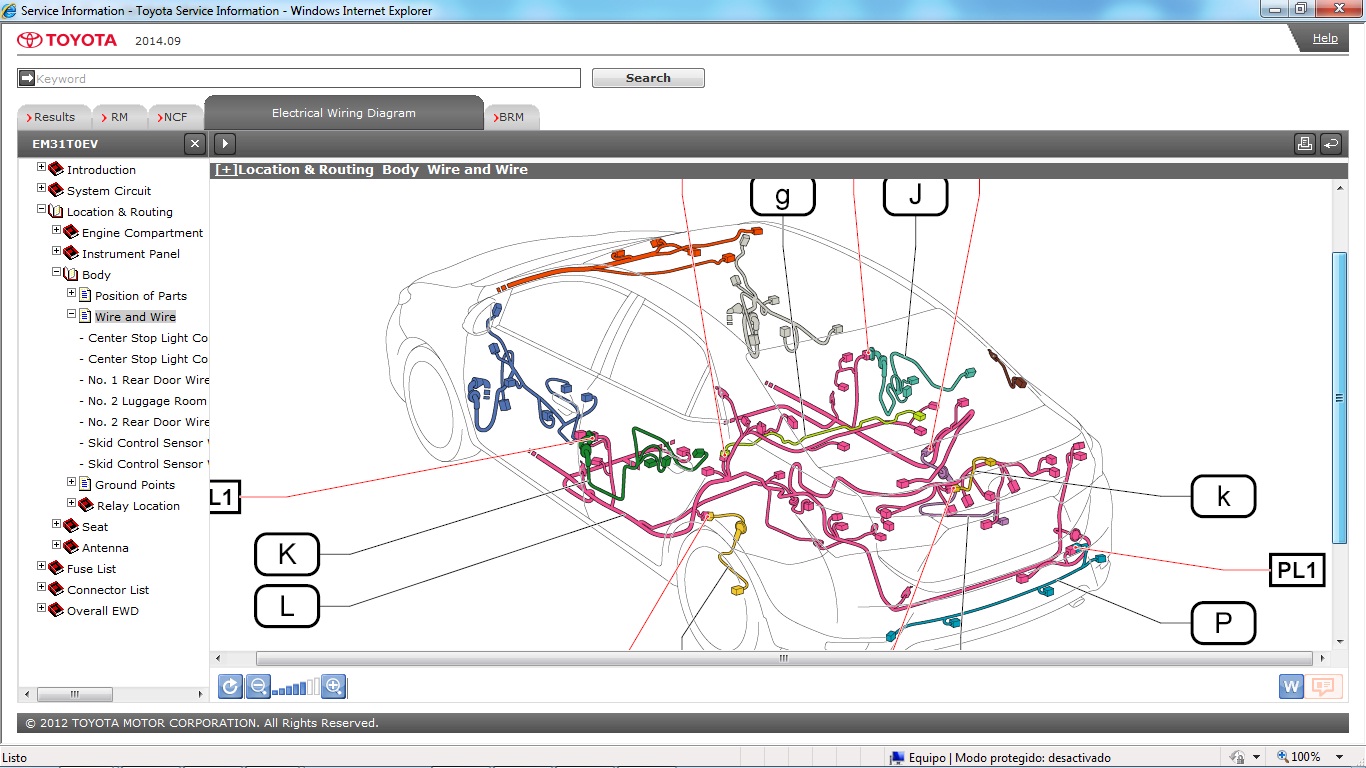The width and height of the screenshot is (1366, 768).
Task: Expand the Seat tree node
Action: (57, 525)
